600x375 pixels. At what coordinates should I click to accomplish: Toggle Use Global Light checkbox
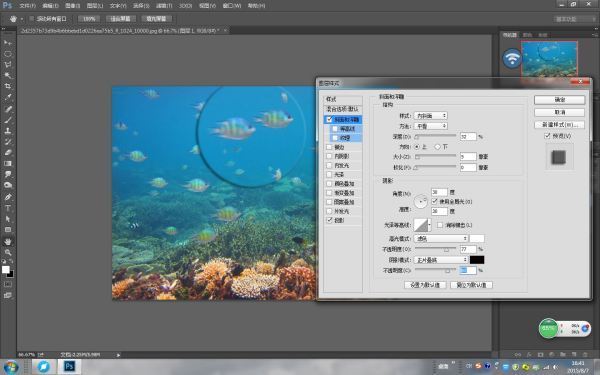434,201
